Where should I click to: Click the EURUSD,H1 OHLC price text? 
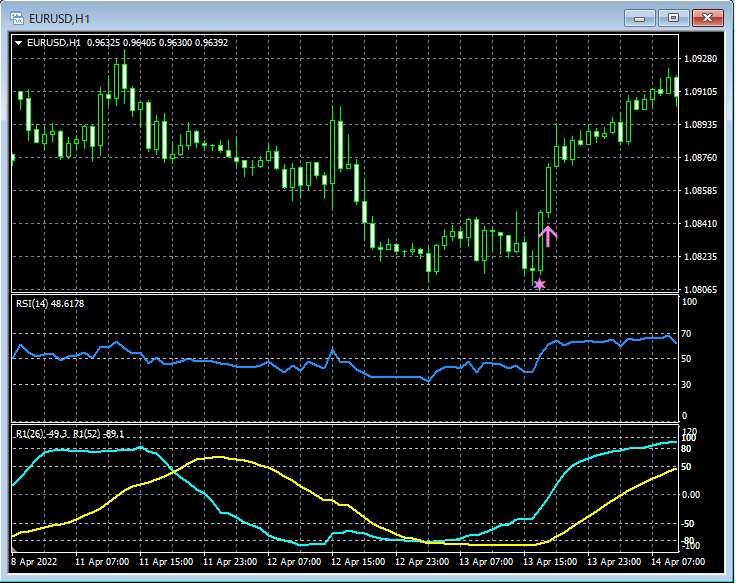pyautogui.click(x=157, y=43)
